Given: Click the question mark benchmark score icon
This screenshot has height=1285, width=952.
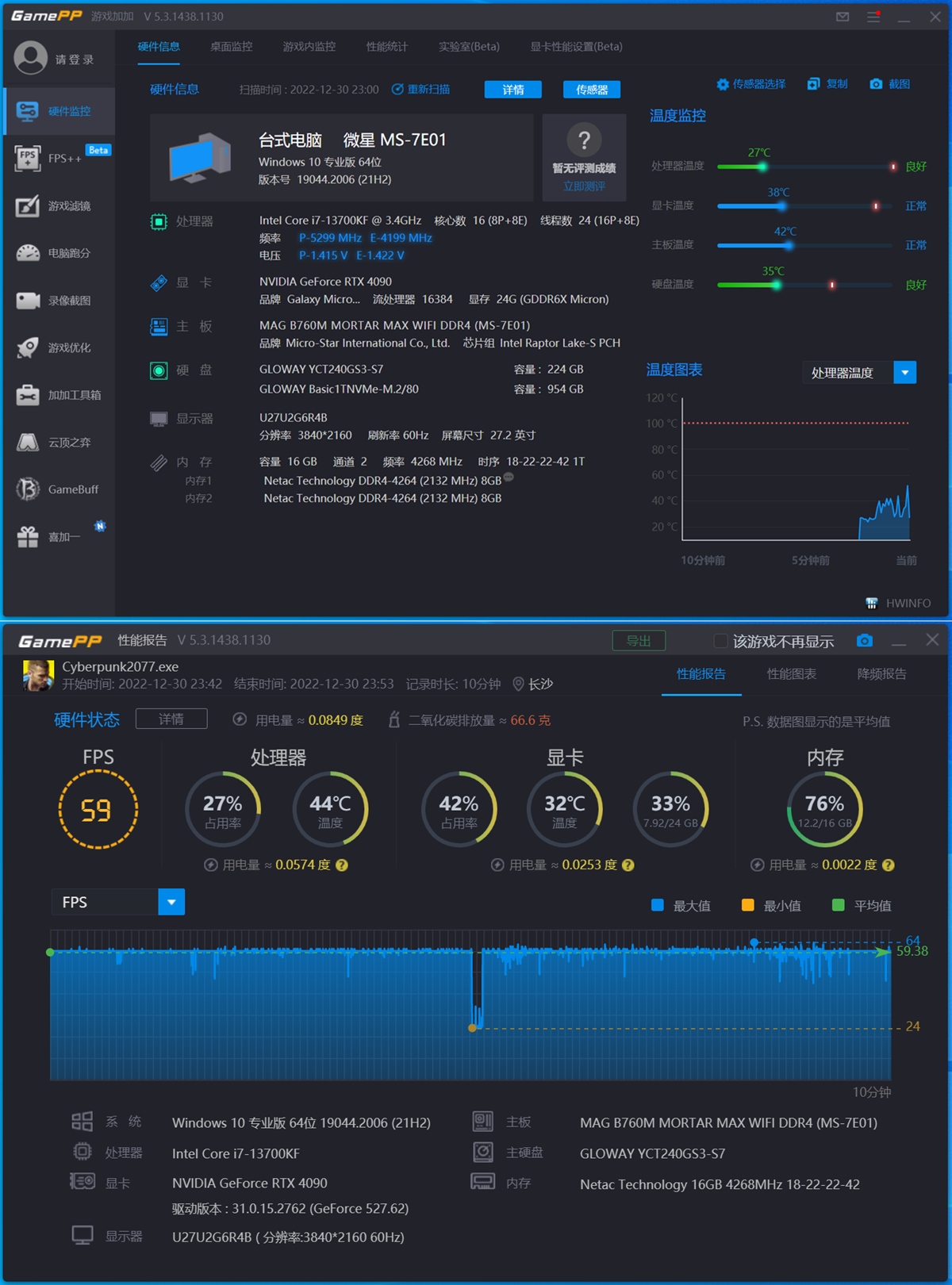Looking at the screenshot, I should tap(584, 140).
